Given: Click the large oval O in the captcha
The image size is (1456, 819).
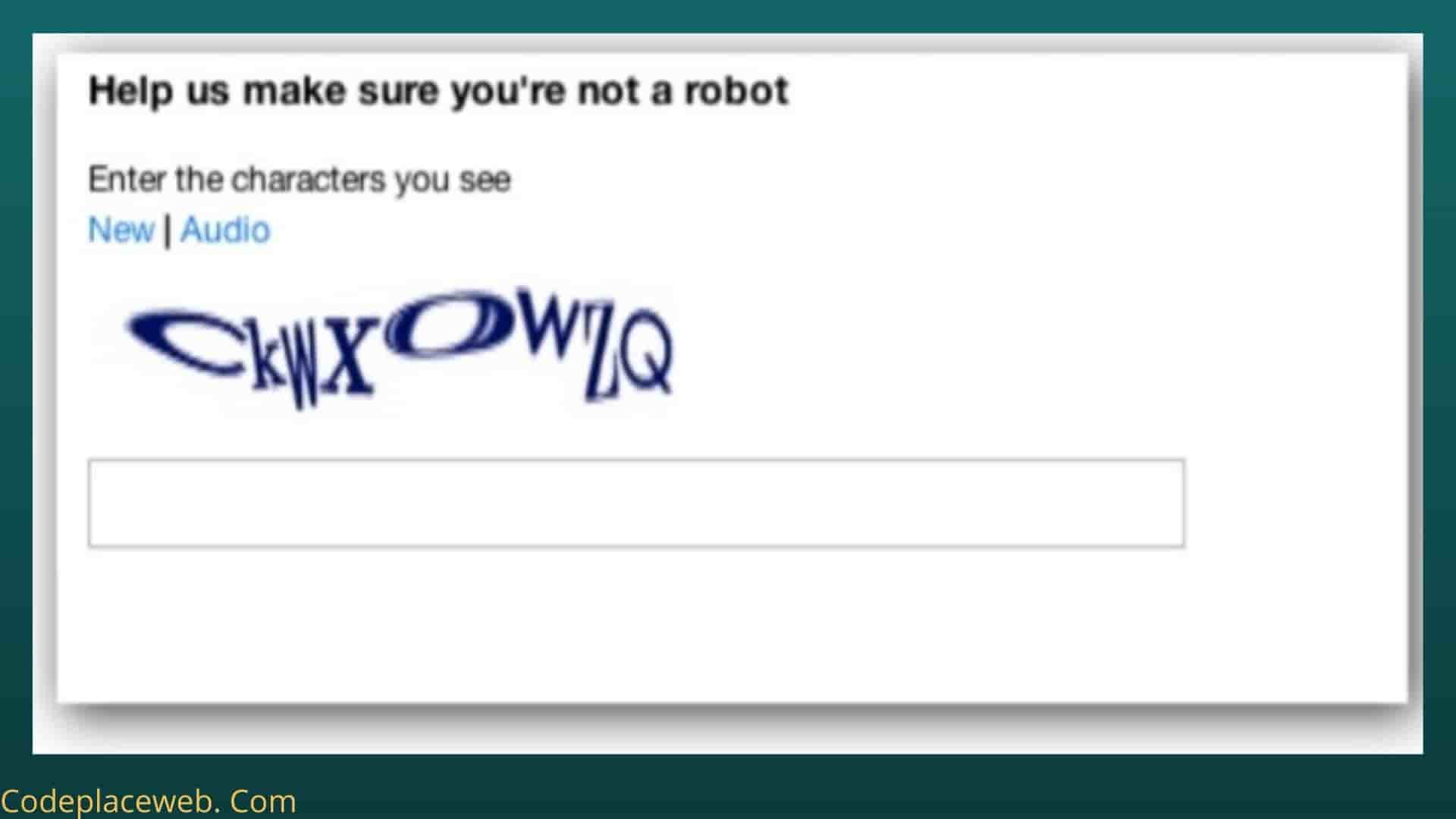Looking at the screenshot, I should click(x=447, y=325).
